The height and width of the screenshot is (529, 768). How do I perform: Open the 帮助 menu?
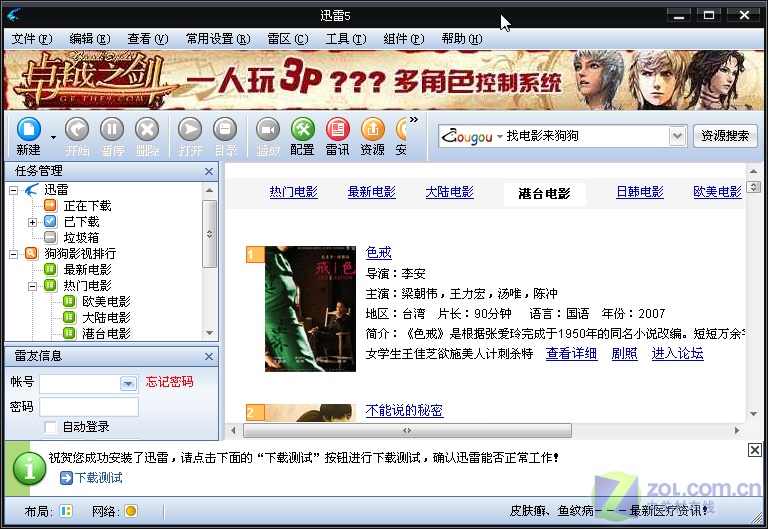462,39
